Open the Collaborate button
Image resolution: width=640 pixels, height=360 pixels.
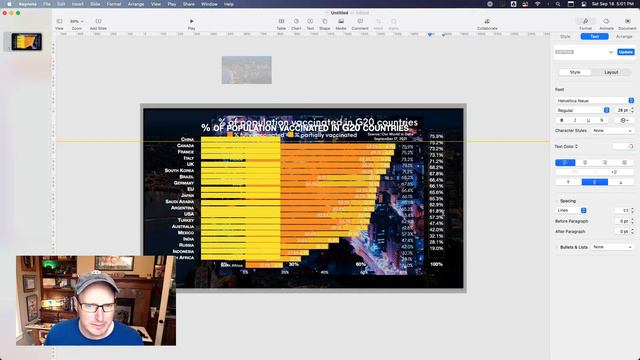pos(487,24)
